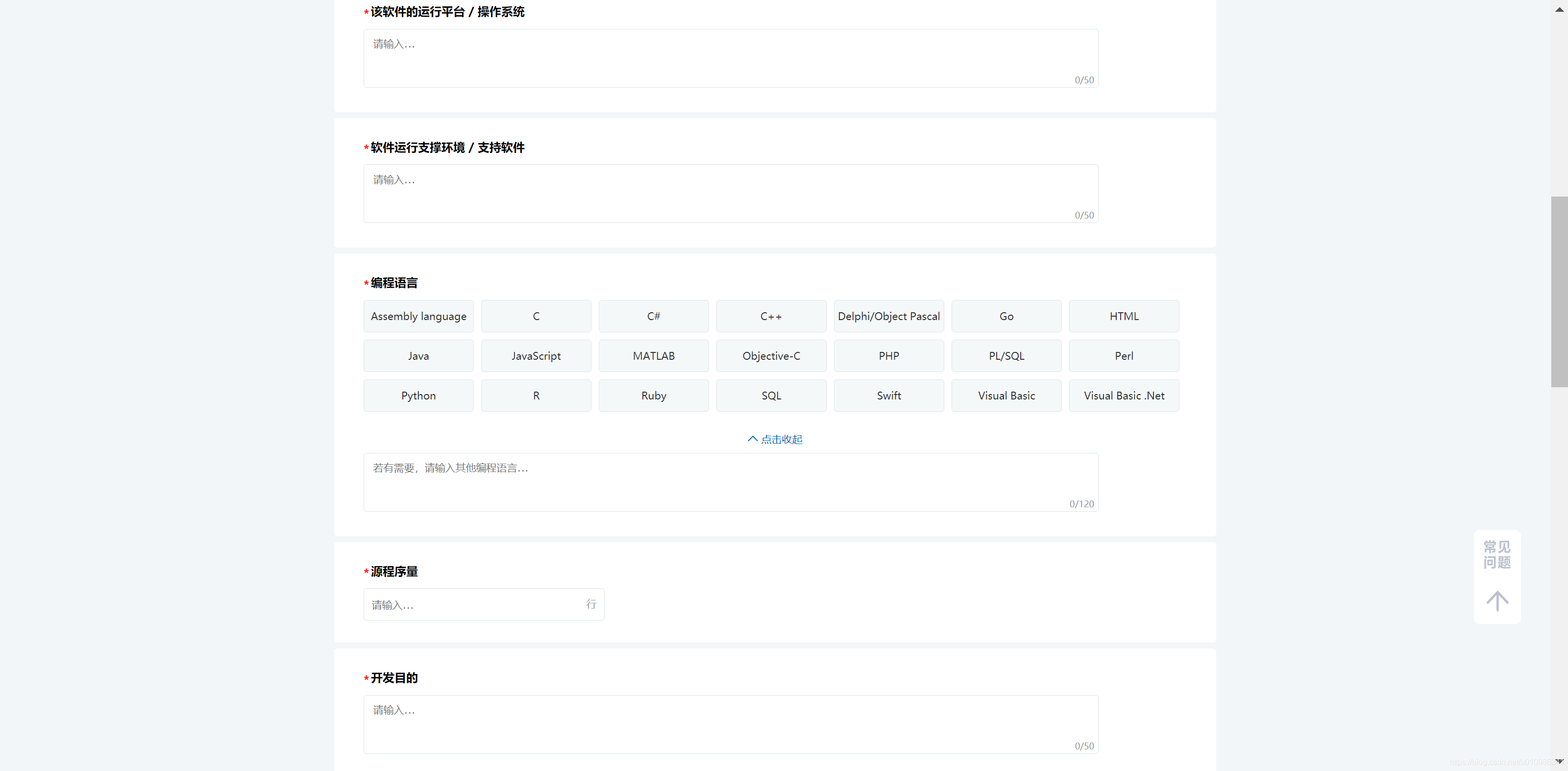Collapse language list via 点击收起

pyautogui.click(x=775, y=439)
